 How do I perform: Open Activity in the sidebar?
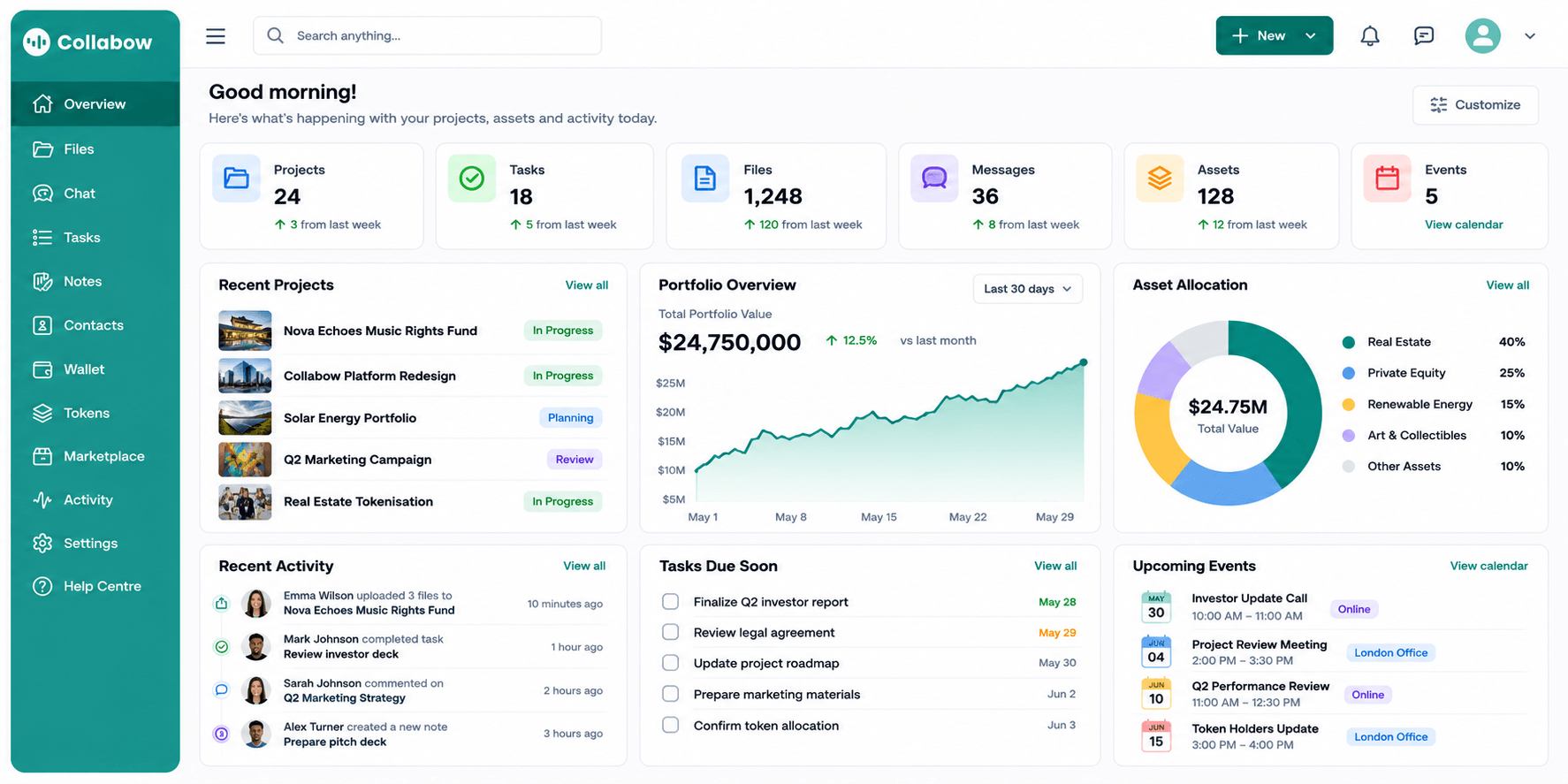pyautogui.click(x=95, y=499)
